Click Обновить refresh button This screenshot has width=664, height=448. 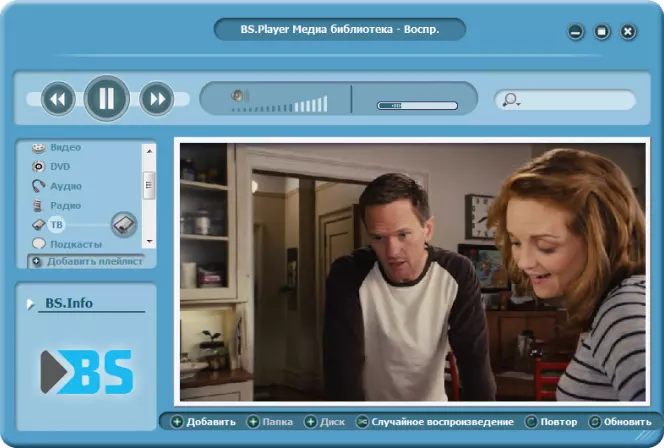(x=620, y=422)
